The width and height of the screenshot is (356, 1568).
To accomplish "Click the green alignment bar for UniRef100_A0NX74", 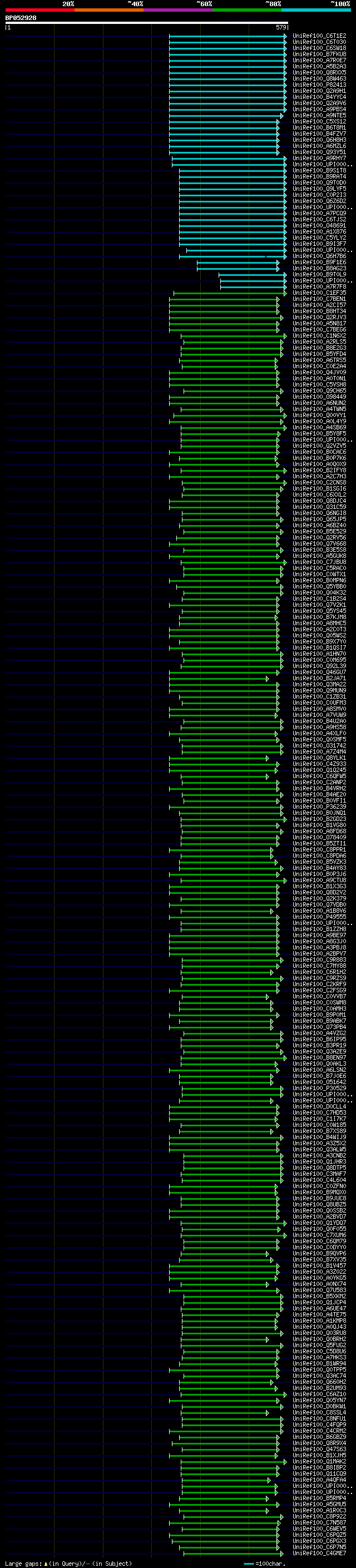I will tap(224, 1284).
